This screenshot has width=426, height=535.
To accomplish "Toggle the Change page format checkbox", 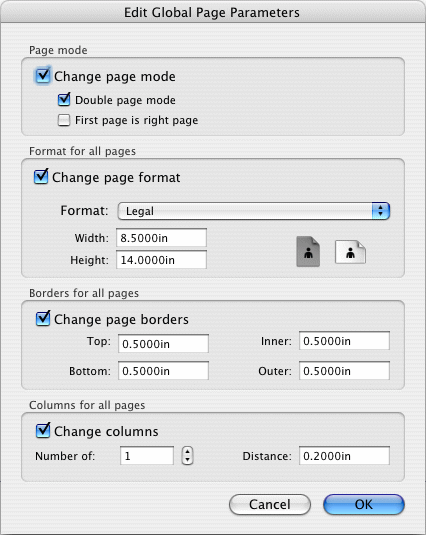I will (41, 177).
